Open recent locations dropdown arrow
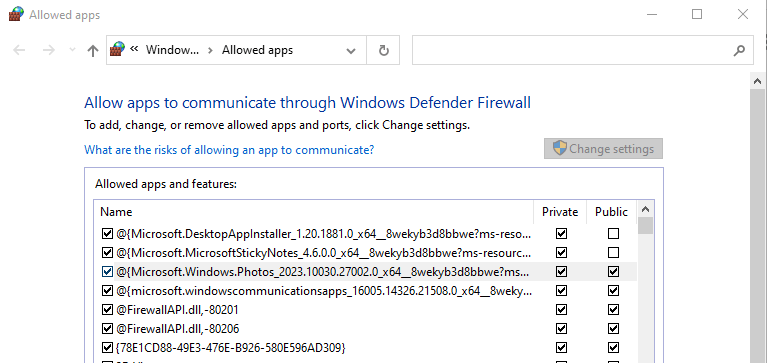767x363 pixels. click(72, 50)
